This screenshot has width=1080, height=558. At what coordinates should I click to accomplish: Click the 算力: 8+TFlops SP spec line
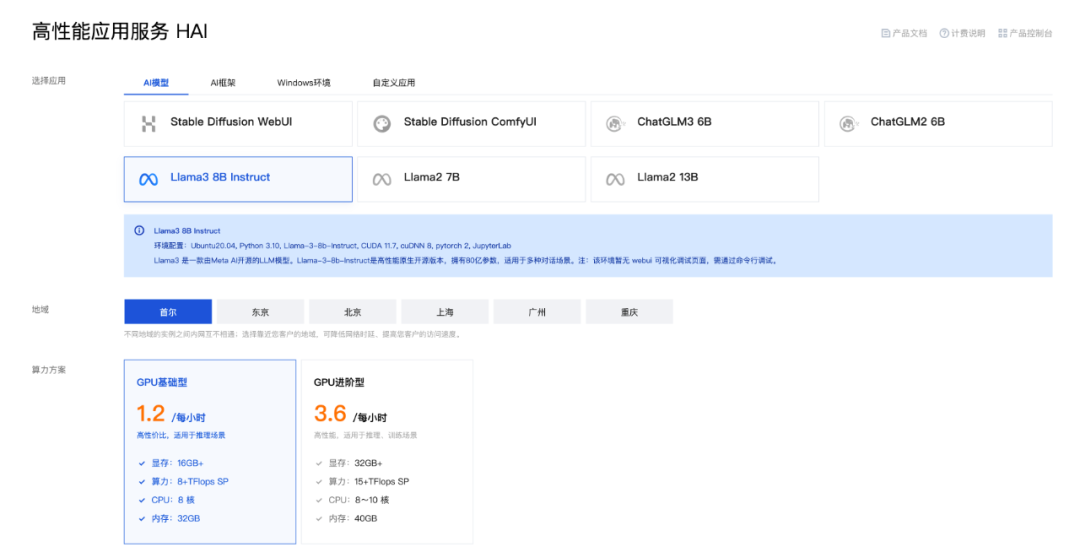(x=183, y=482)
